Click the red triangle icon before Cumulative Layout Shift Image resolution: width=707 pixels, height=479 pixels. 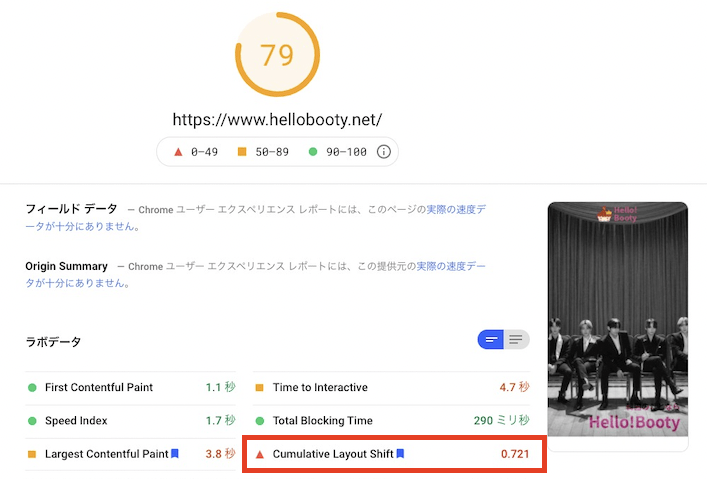[260, 454]
